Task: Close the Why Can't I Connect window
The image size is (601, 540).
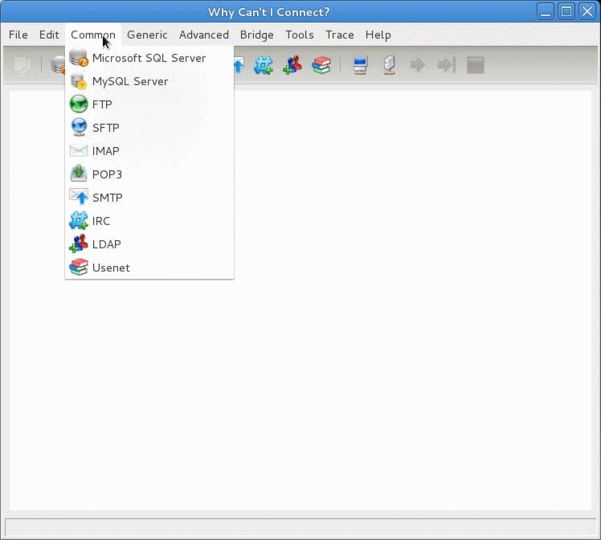Action: [587, 11]
